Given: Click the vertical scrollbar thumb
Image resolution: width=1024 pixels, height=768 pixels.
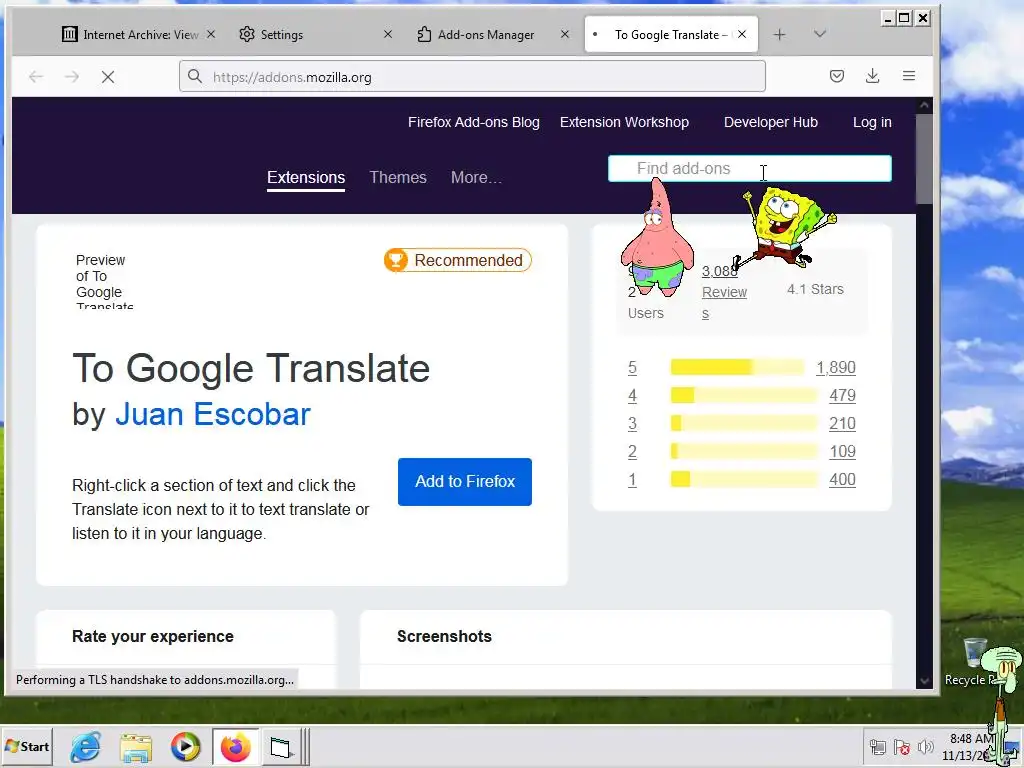Looking at the screenshot, I should pos(924,159).
